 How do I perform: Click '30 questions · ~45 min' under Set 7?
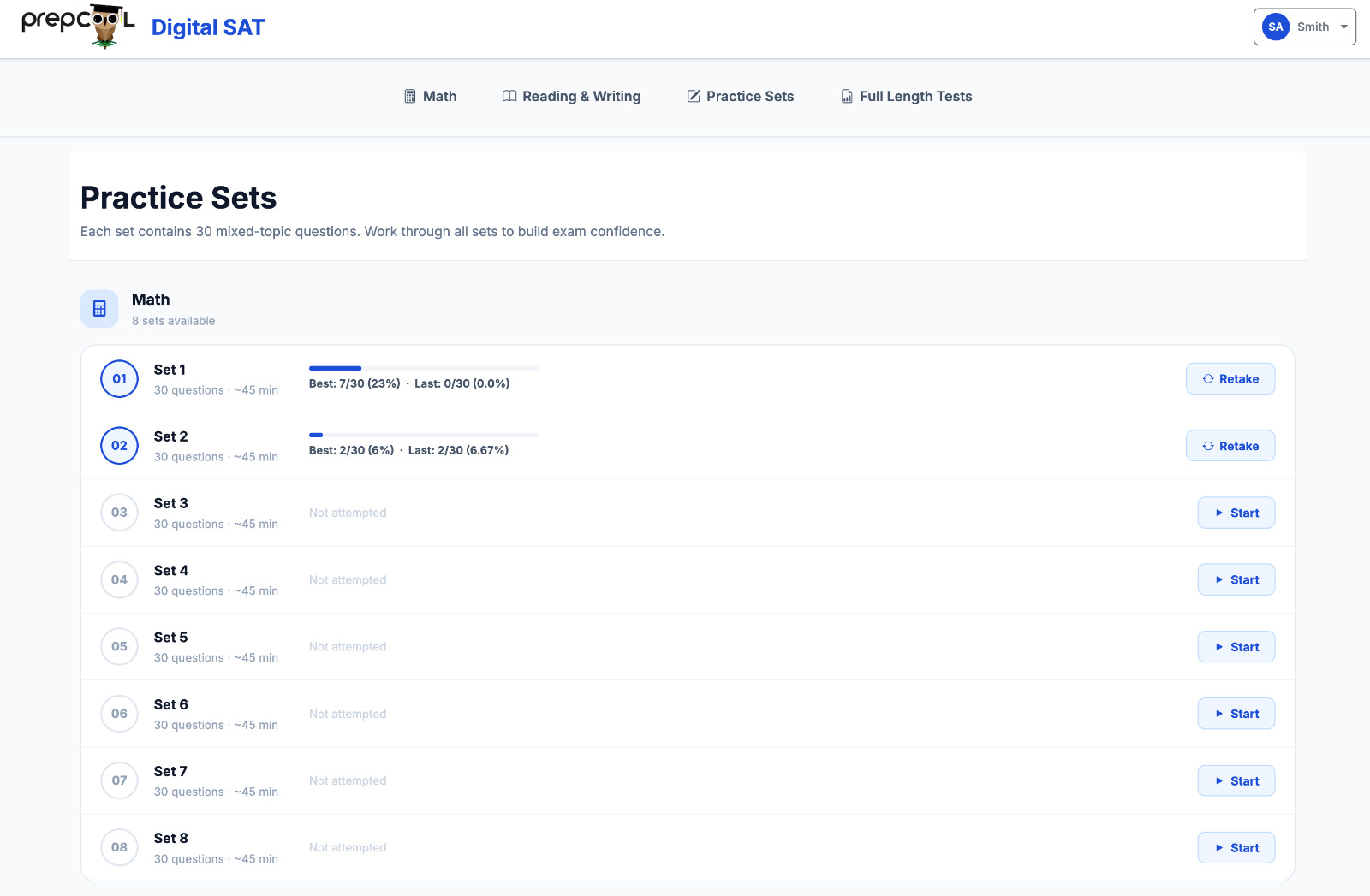216,792
